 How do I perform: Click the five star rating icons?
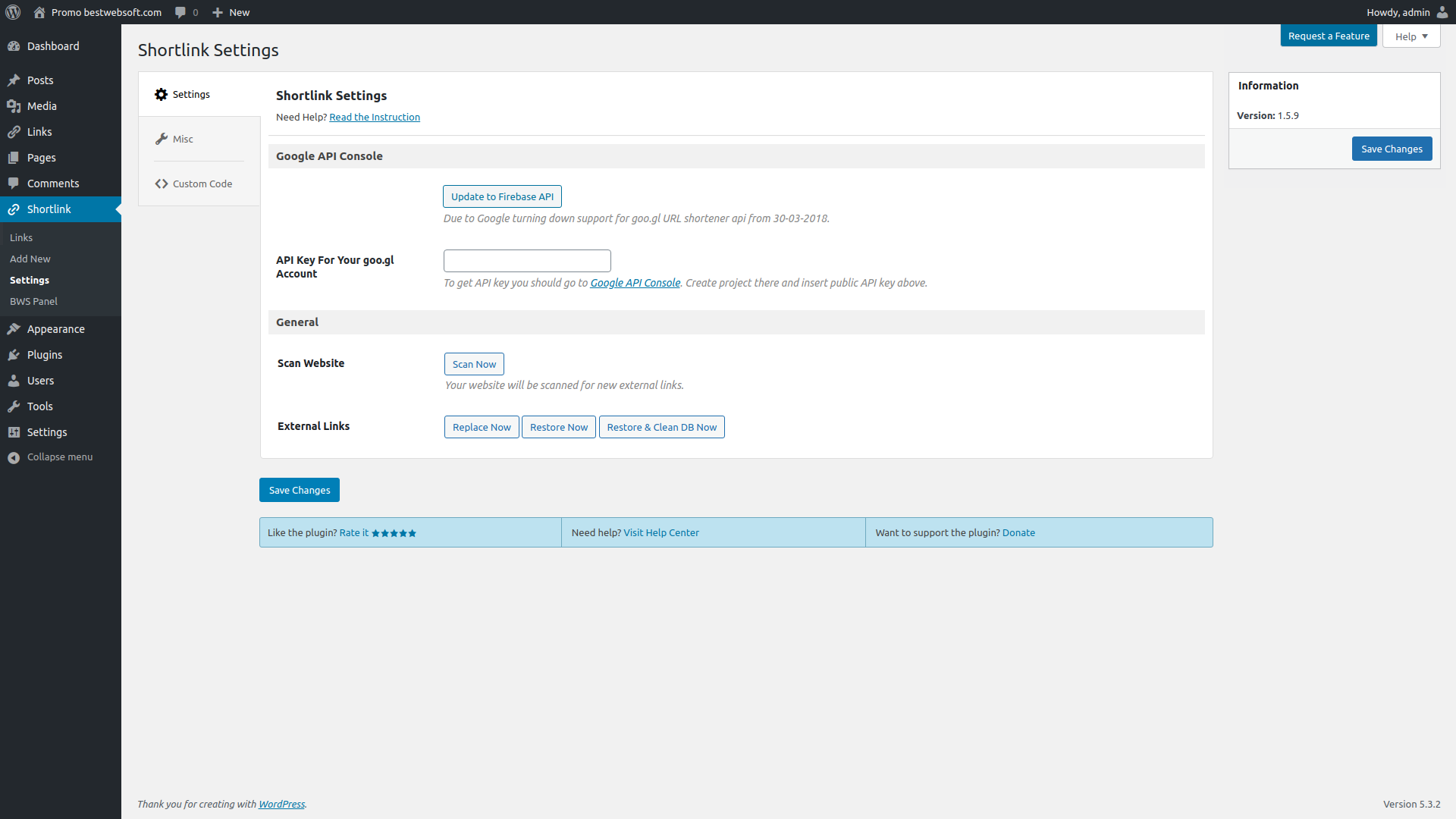(x=394, y=533)
